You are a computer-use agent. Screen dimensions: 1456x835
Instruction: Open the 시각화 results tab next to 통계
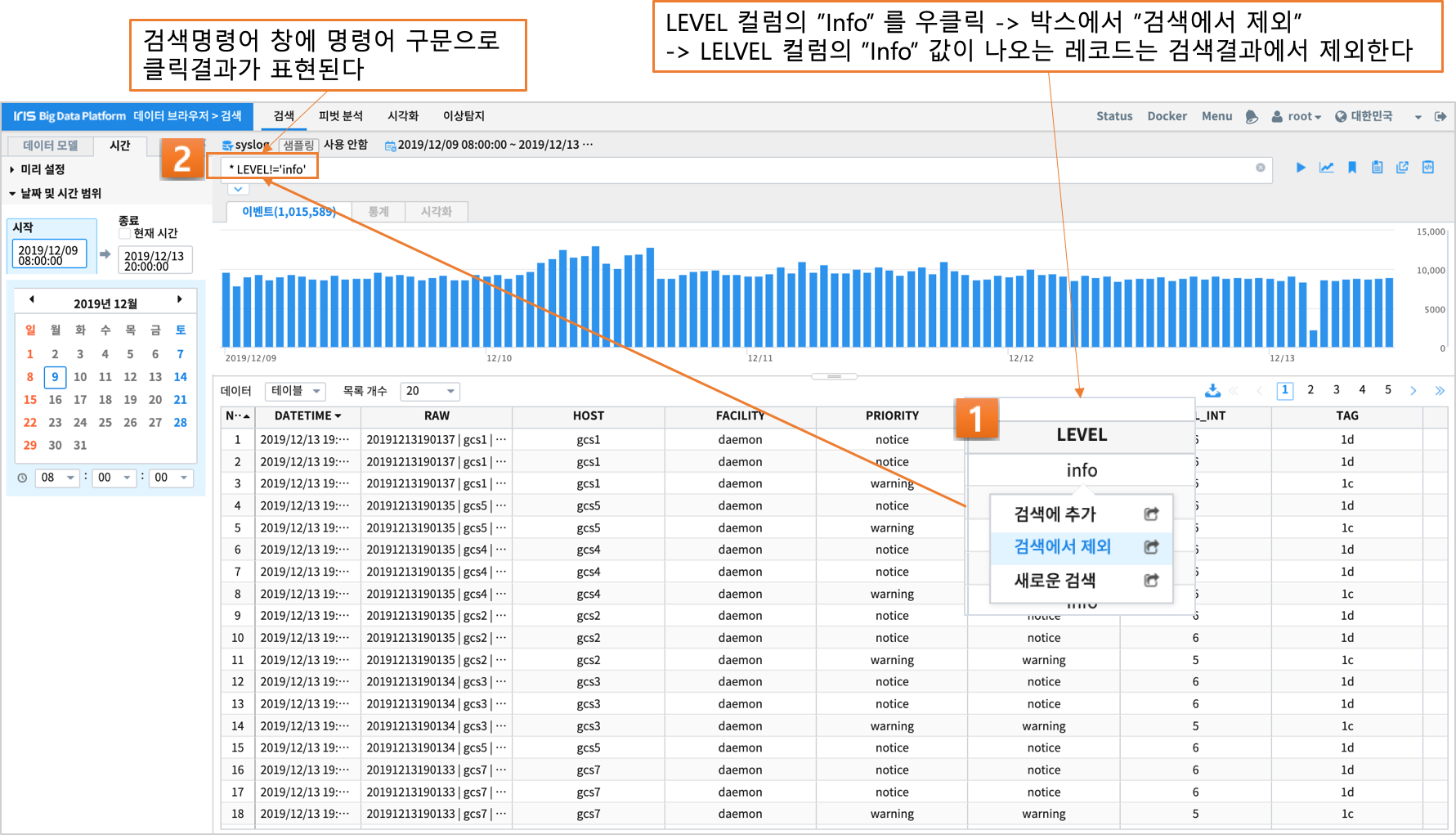[437, 212]
